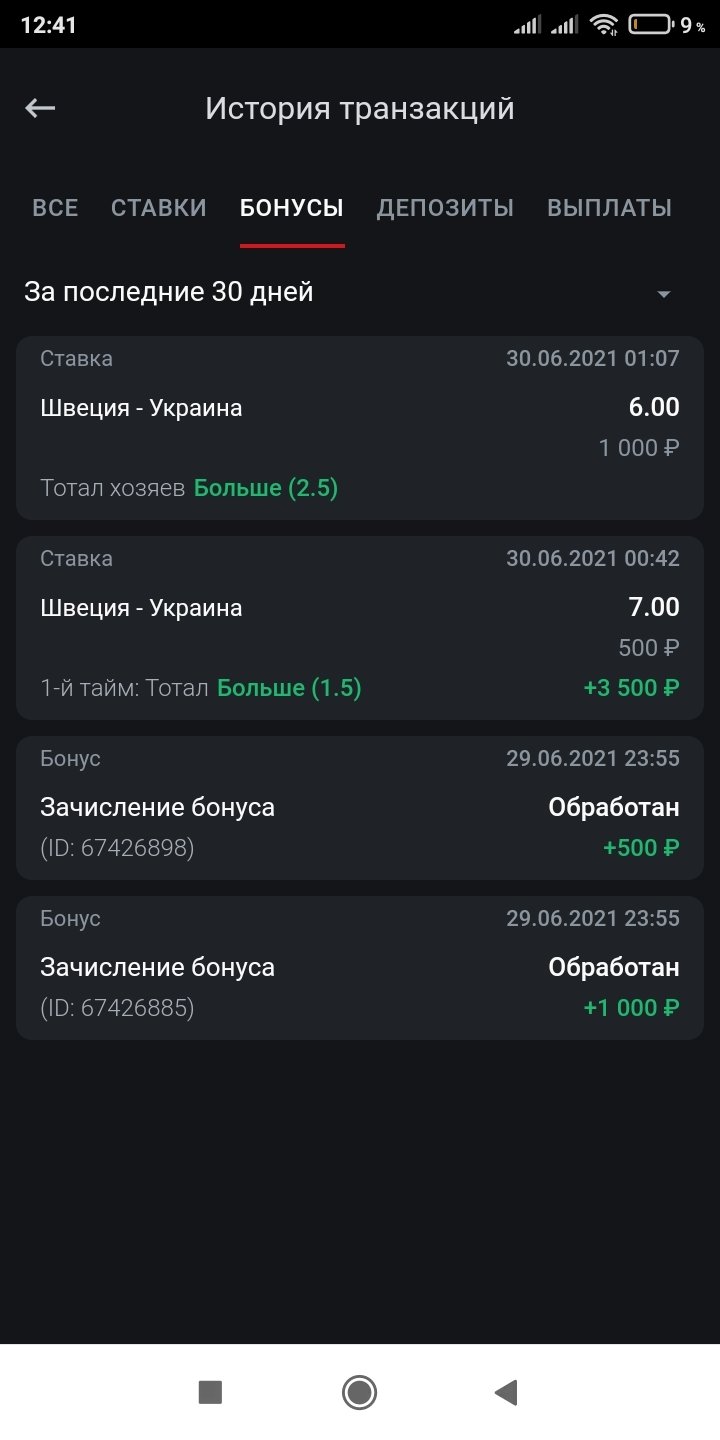Tap the battery icon in status bar
Screen dimensions: 720x1440
(x=651, y=25)
